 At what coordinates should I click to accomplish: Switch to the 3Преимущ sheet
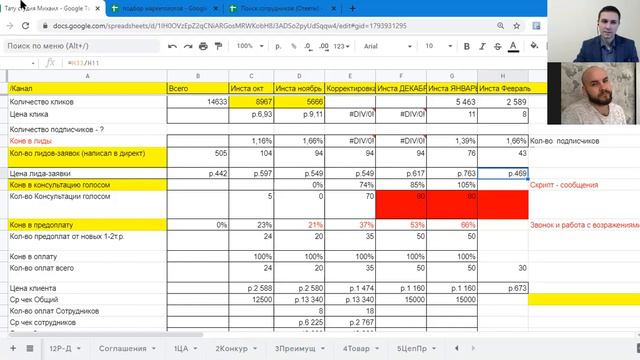pyautogui.click(x=295, y=348)
